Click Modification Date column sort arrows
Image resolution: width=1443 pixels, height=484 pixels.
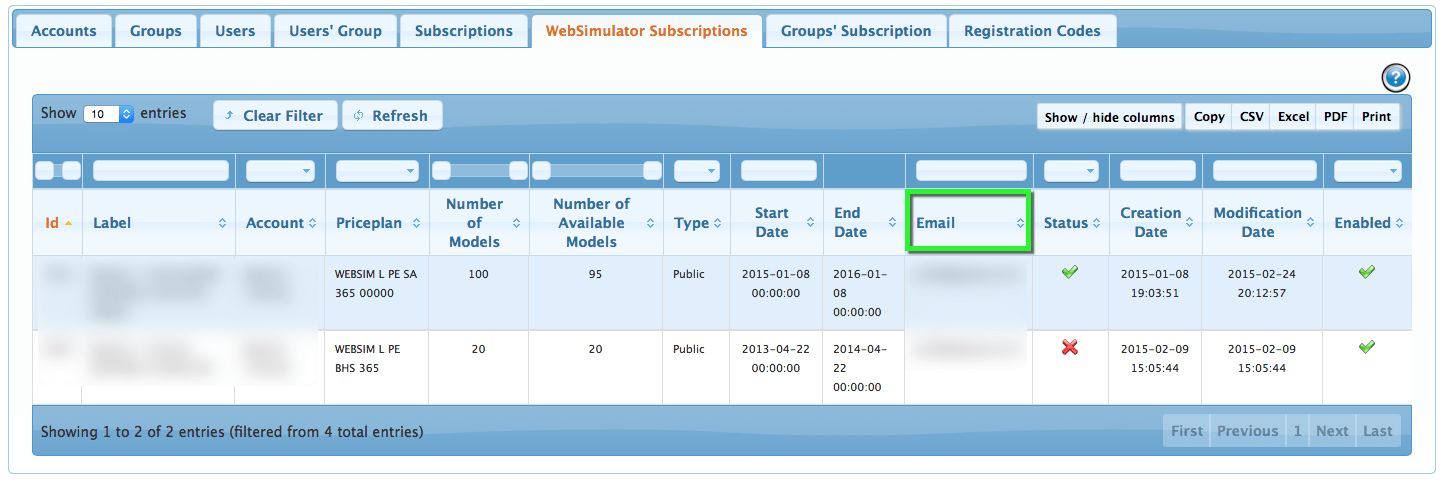(x=1310, y=223)
